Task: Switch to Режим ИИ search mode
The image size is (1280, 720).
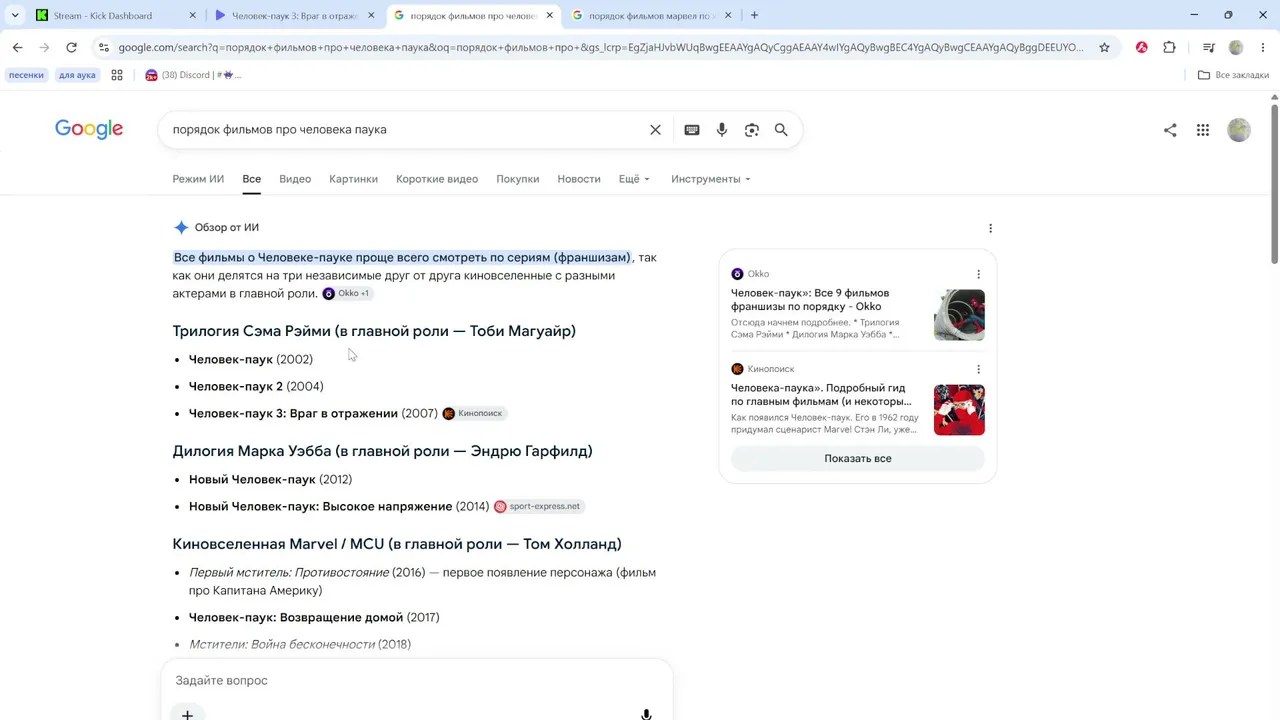Action: click(x=198, y=179)
